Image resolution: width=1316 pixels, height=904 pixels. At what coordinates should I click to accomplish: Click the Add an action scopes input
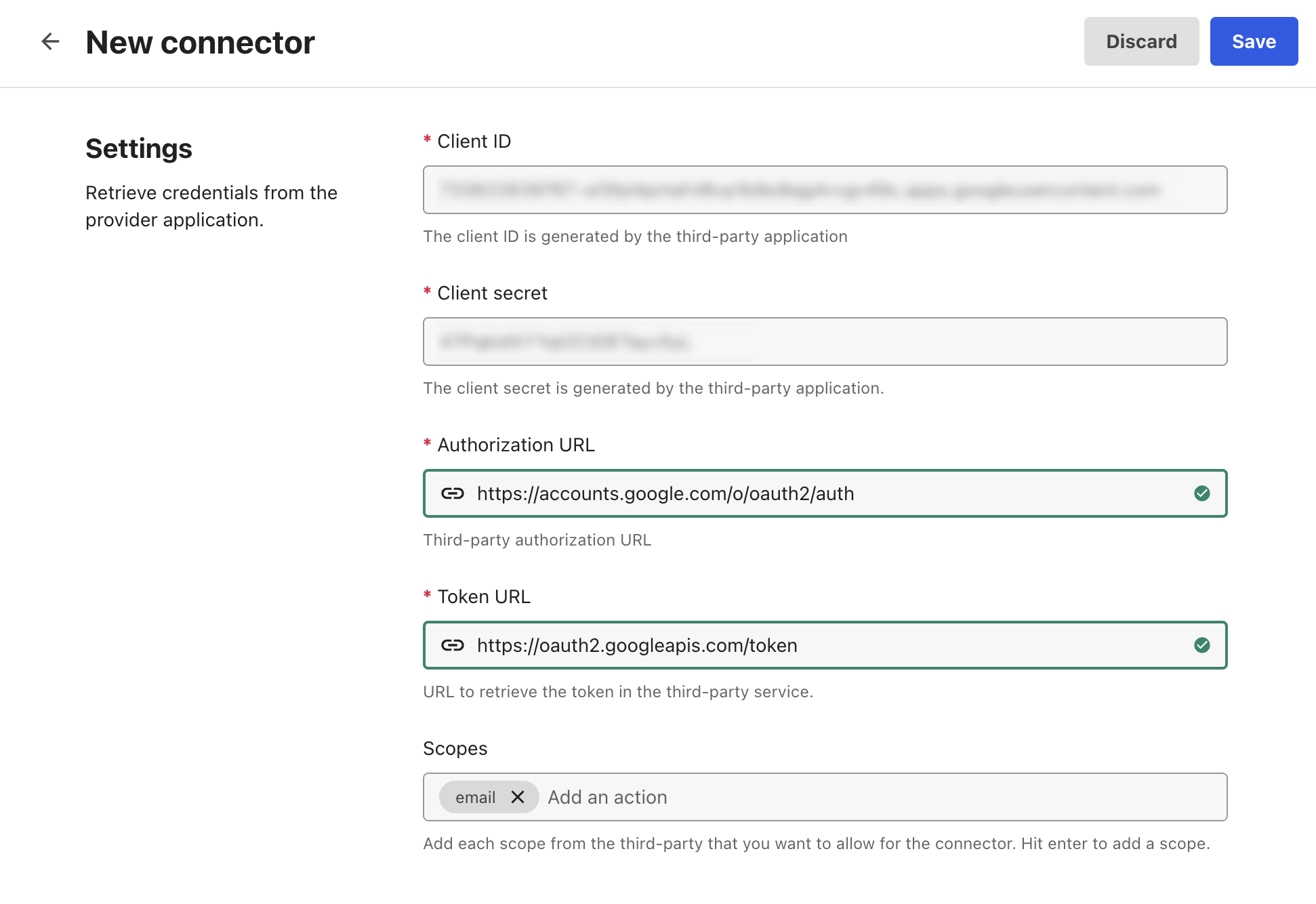[881, 797]
